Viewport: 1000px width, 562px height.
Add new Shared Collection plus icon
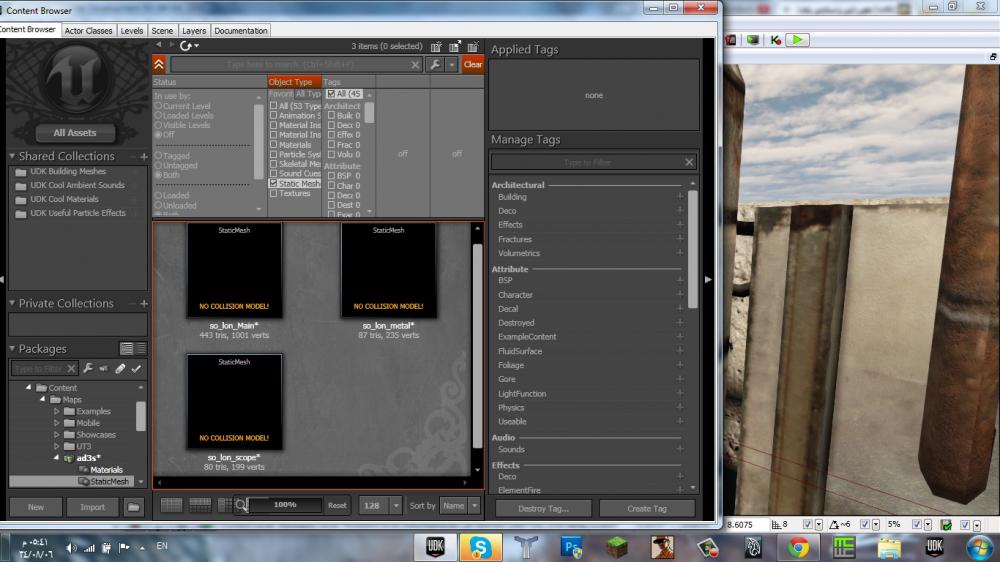click(x=143, y=156)
